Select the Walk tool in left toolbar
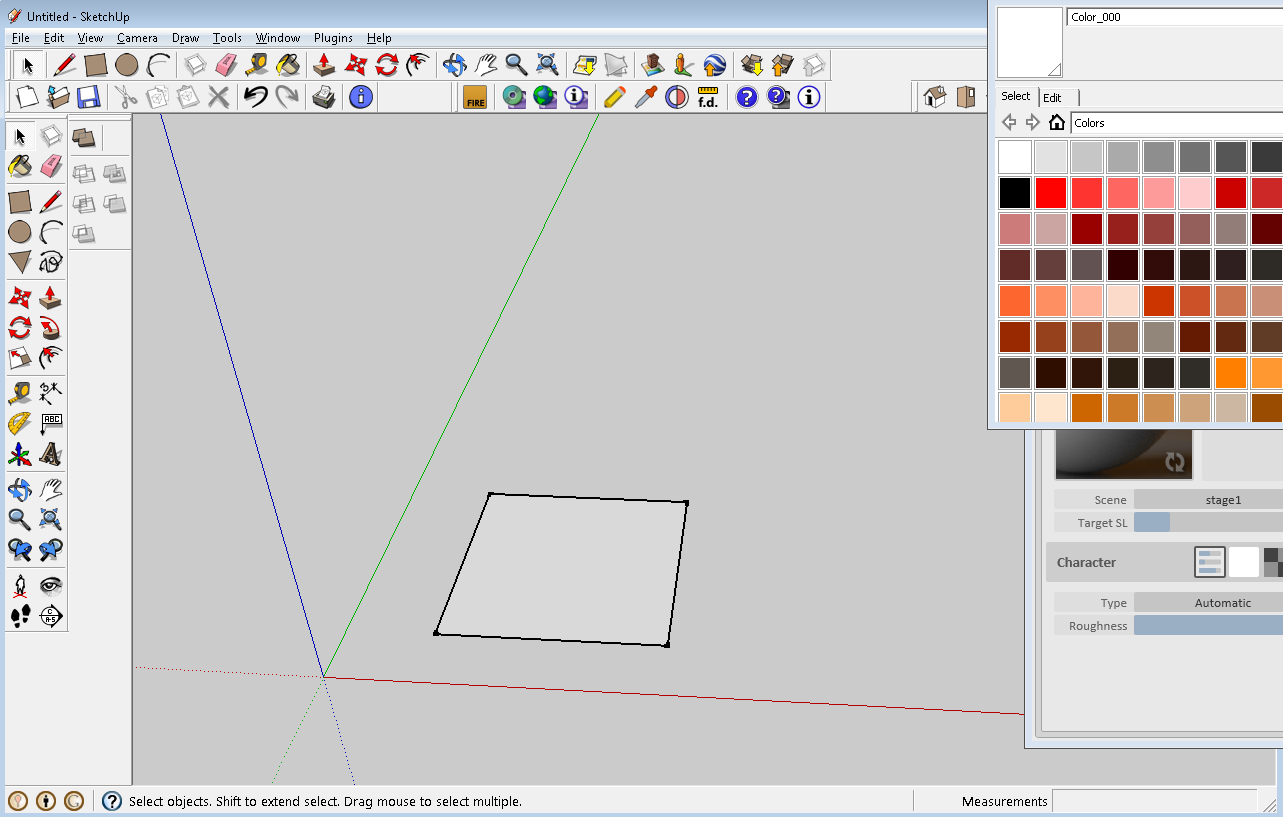Viewport: 1283px width, 817px height. coord(18,616)
